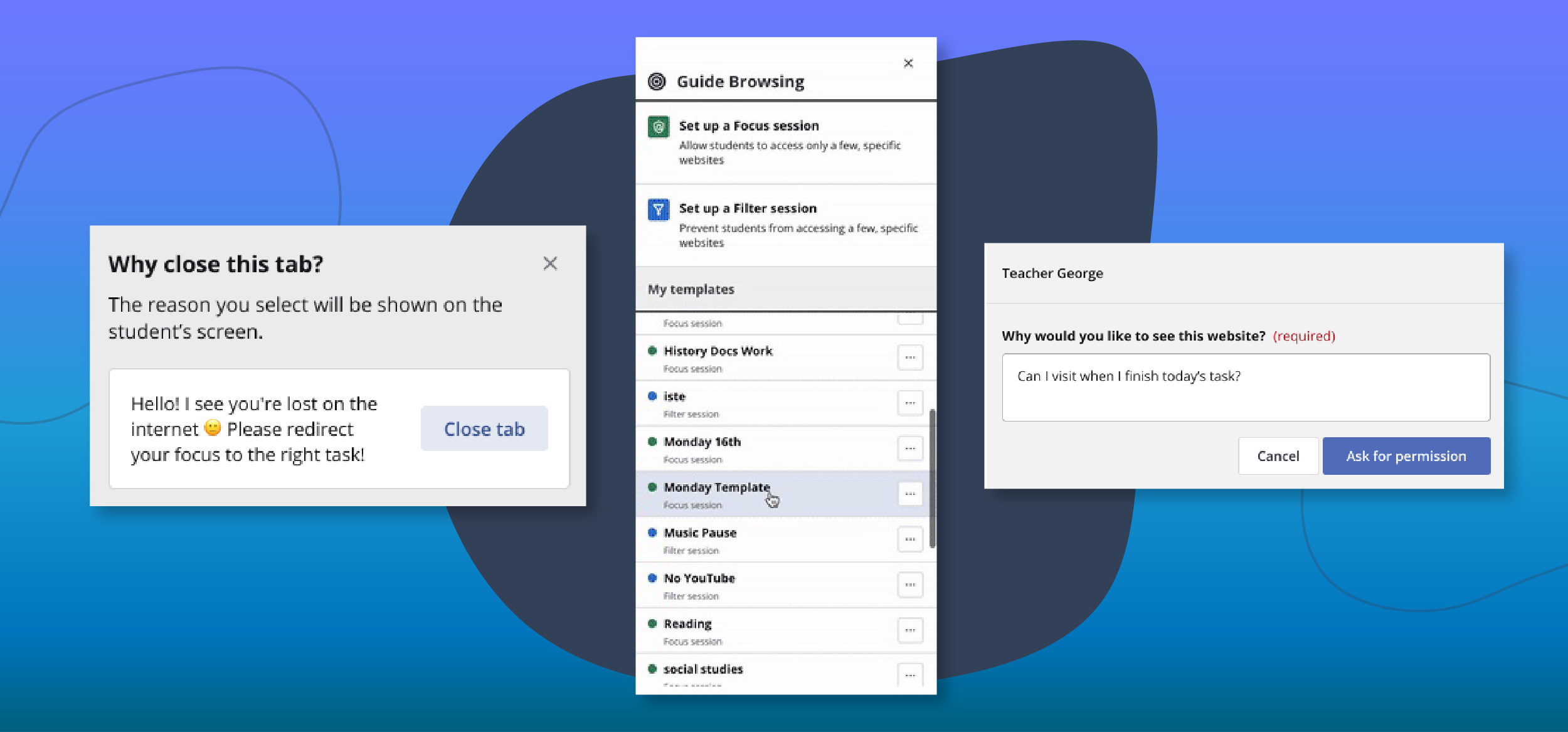The height and width of the screenshot is (732, 1568).
Task: Click the templates list scrollbar
Action: point(932,478)
